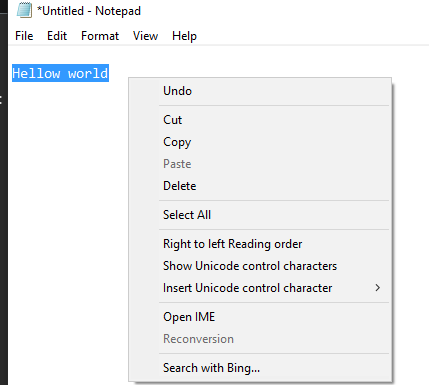This screenshot has width=429, height=385.
Task: Choose Undo from the context menu
Action: click(260, 91)
